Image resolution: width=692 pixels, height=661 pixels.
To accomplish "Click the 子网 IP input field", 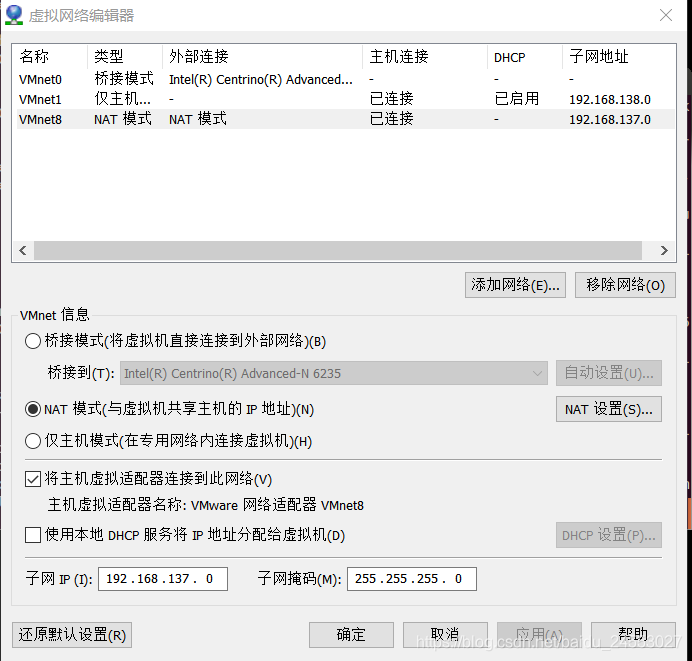I will [163, 579].
